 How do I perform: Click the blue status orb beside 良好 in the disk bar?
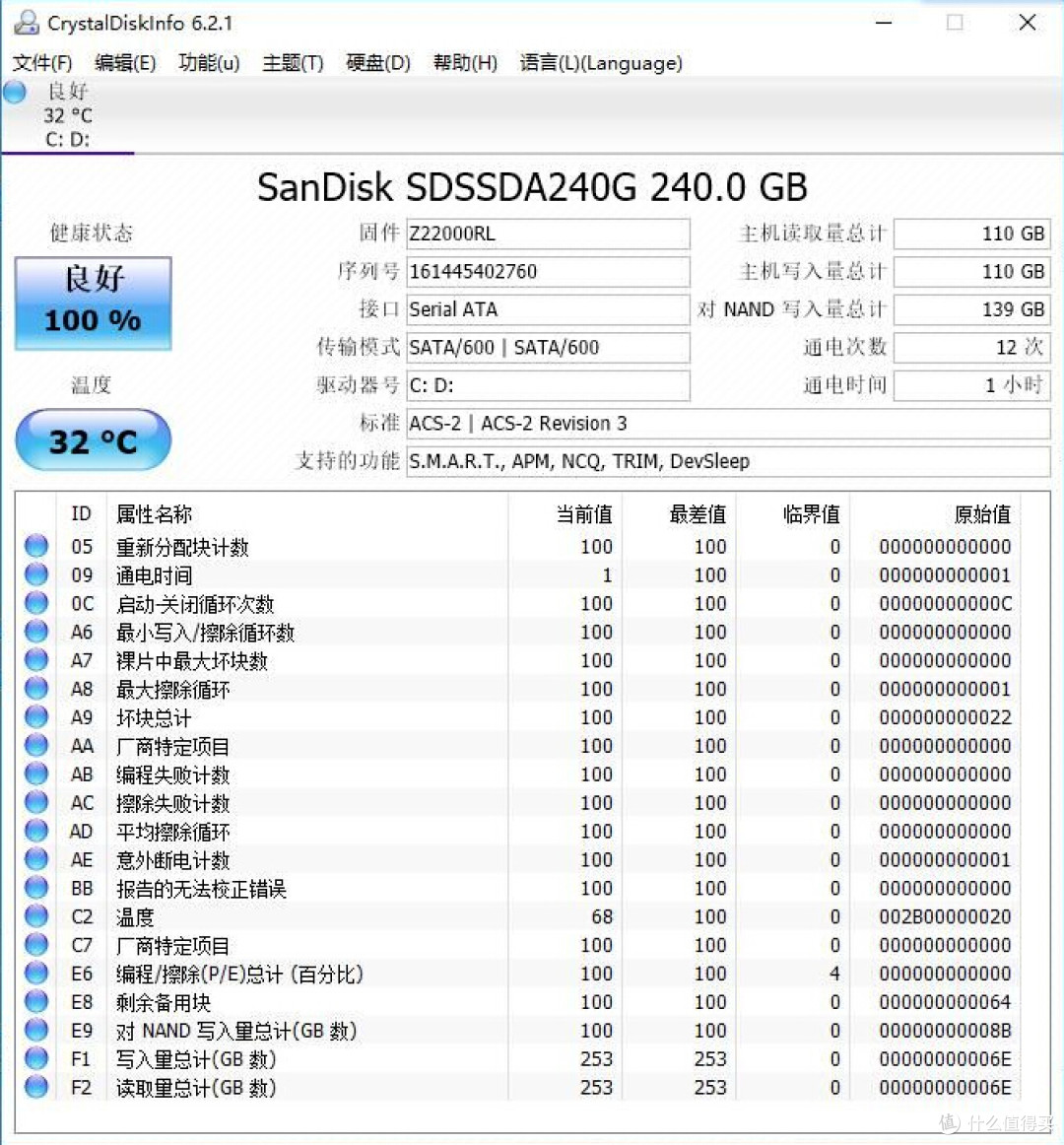click(15, 92)
